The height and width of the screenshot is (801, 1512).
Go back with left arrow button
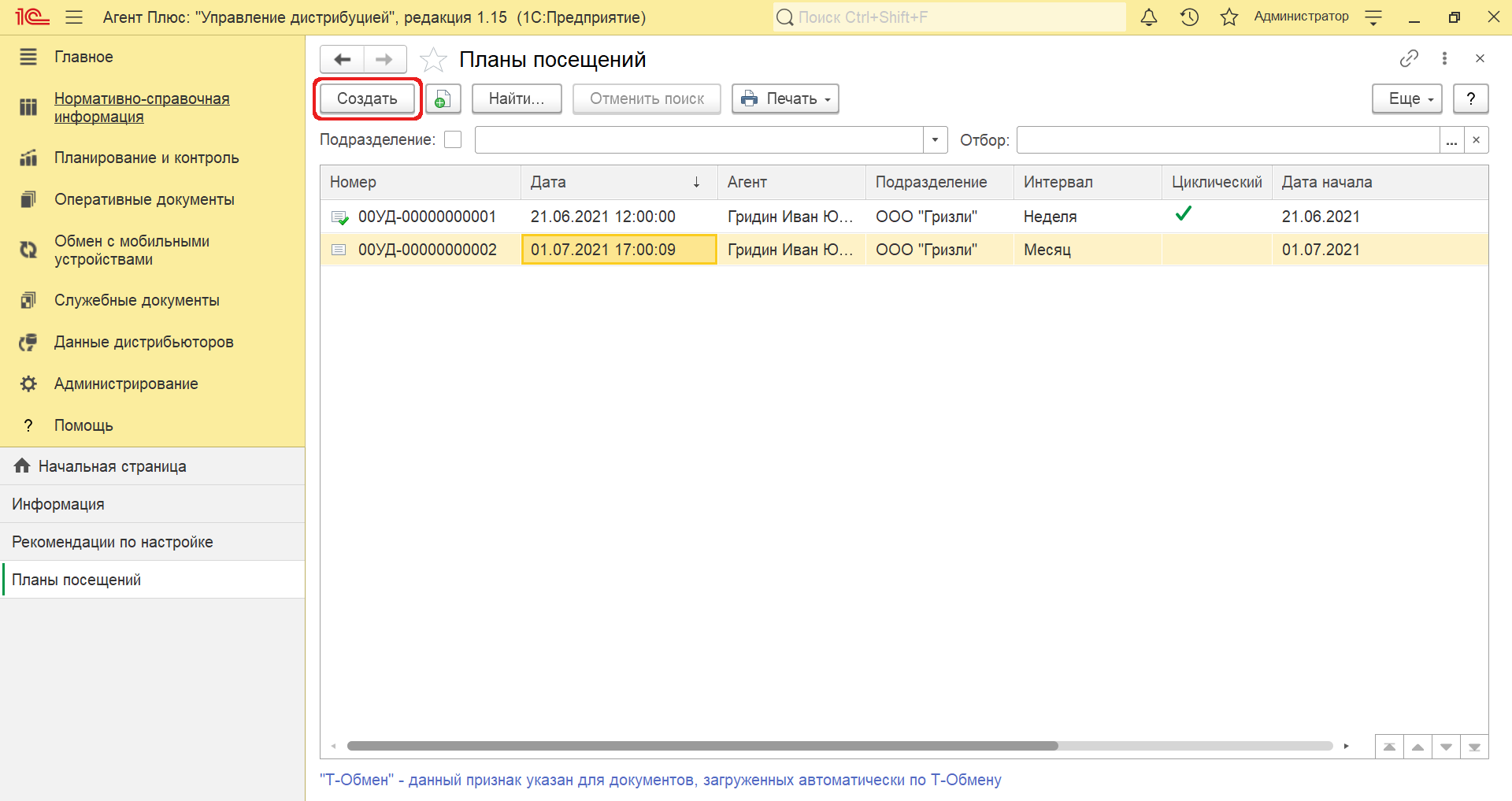[343, 59]
